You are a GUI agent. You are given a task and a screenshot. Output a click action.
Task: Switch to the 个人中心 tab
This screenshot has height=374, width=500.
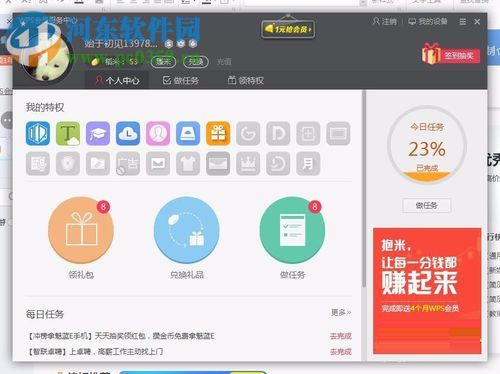click(117, 80)
